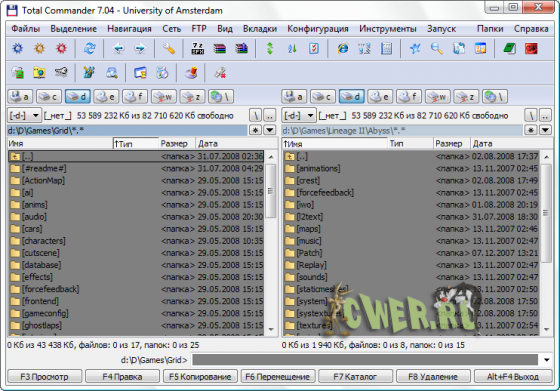Click the blue gear toolbar icon
The width and height of the screenshot is (560, 391).
(x=18, y=48)
